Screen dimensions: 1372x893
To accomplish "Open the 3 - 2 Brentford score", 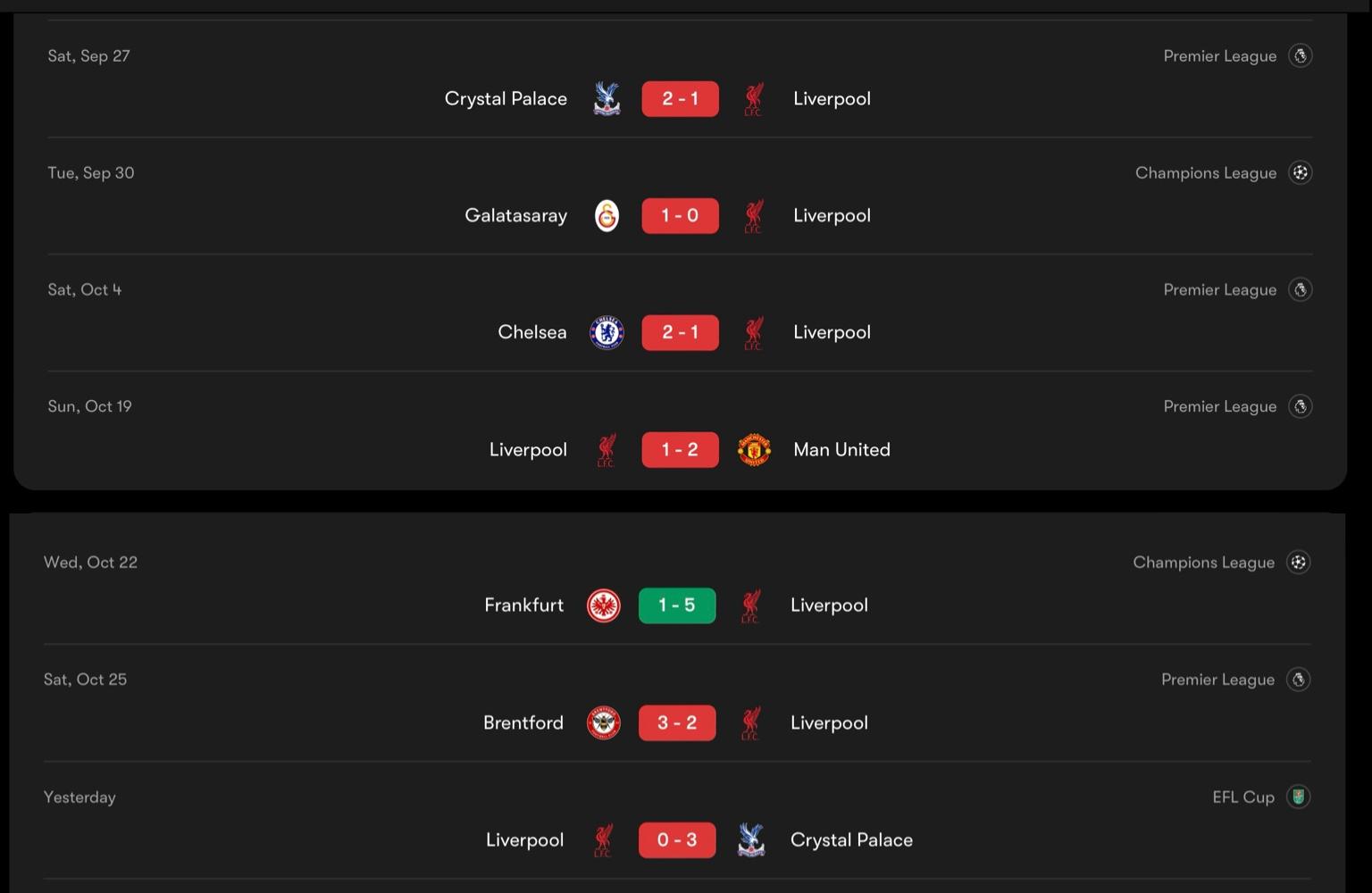I will tap(677, 722).
